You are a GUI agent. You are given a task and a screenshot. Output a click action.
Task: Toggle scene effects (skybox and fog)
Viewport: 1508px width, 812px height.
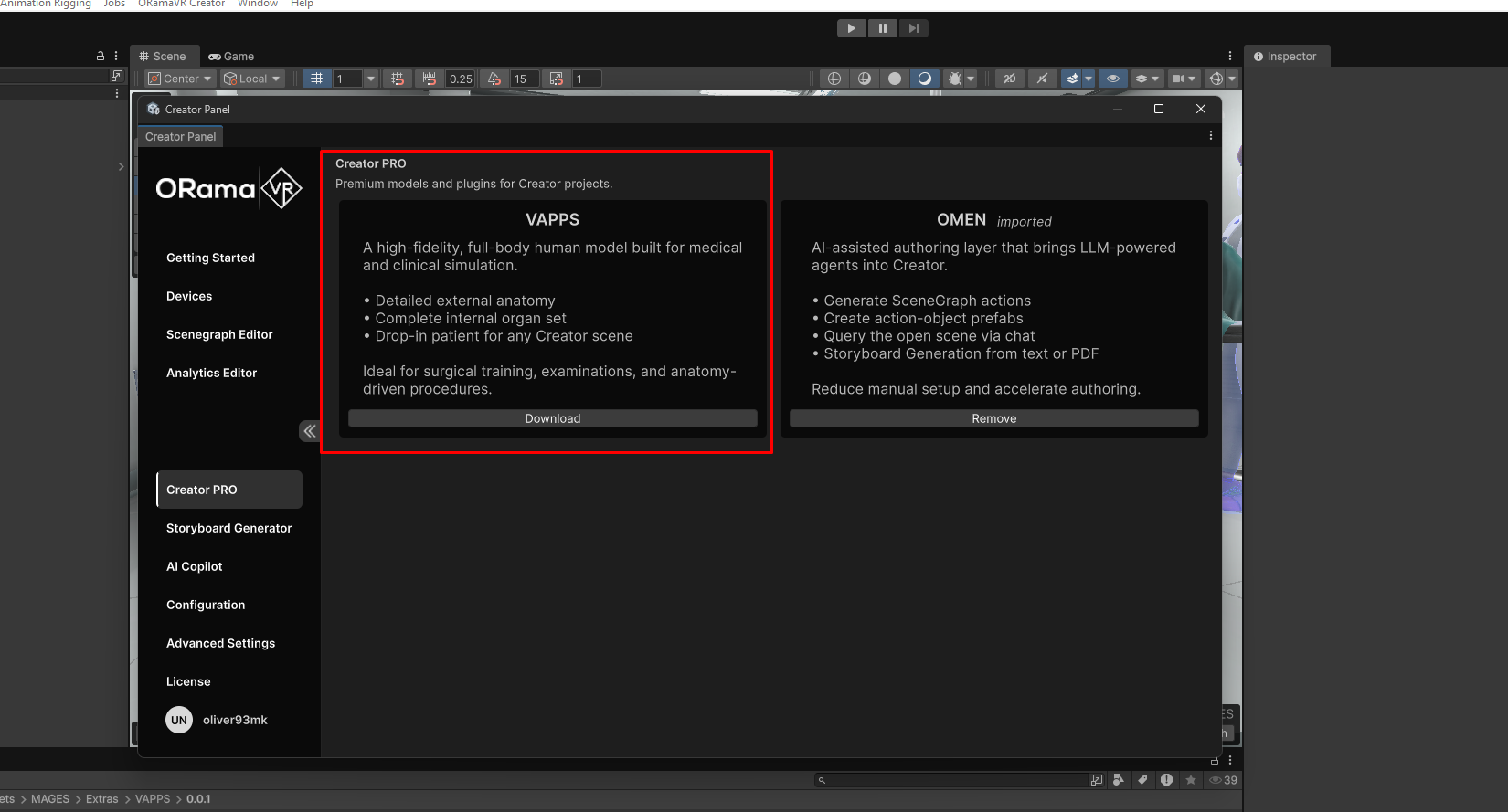pos(1073,79)
